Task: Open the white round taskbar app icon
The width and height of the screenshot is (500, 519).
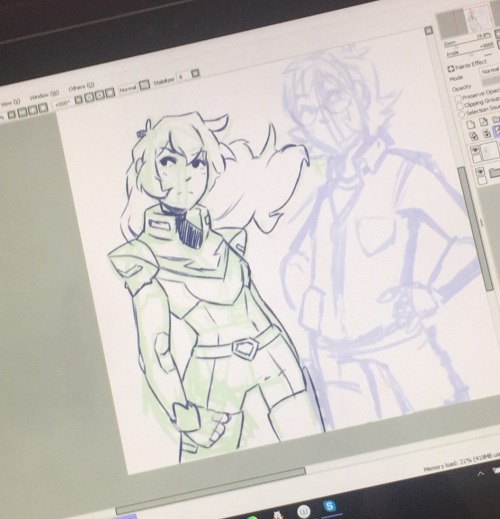Action: [303, 511]
